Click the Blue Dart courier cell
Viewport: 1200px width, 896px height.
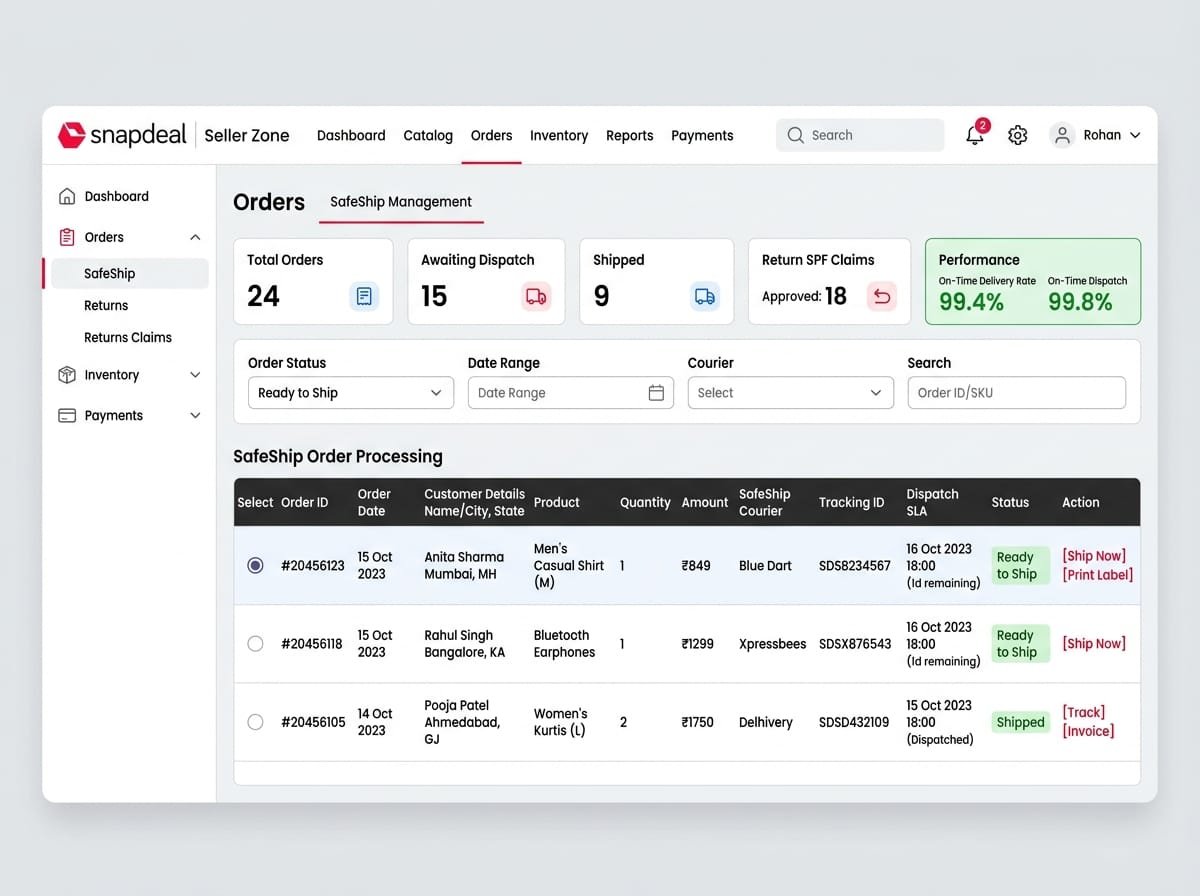pyautogui.click(x=765, y=565)
